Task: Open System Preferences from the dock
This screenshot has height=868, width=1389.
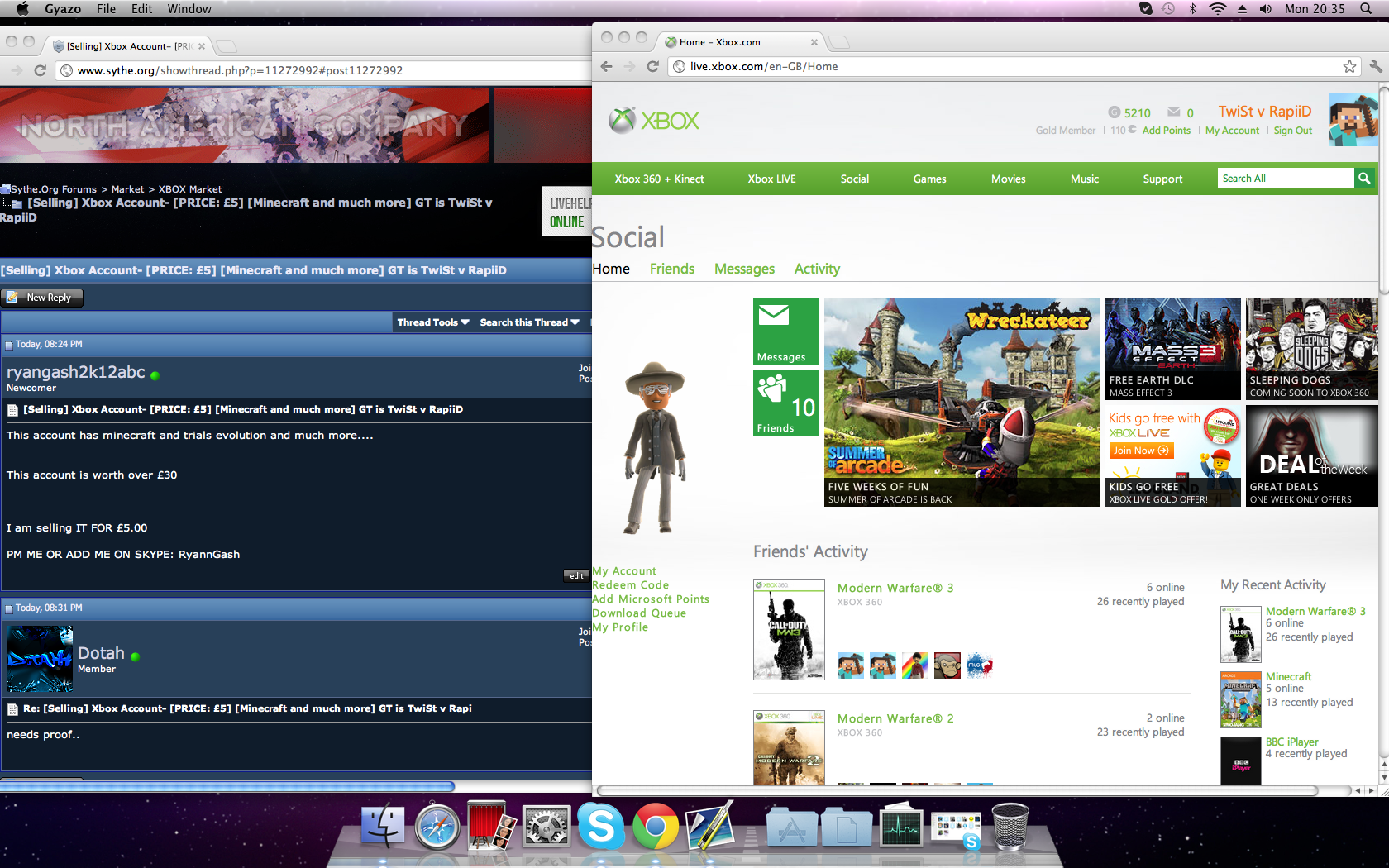Action: [547, 826]
